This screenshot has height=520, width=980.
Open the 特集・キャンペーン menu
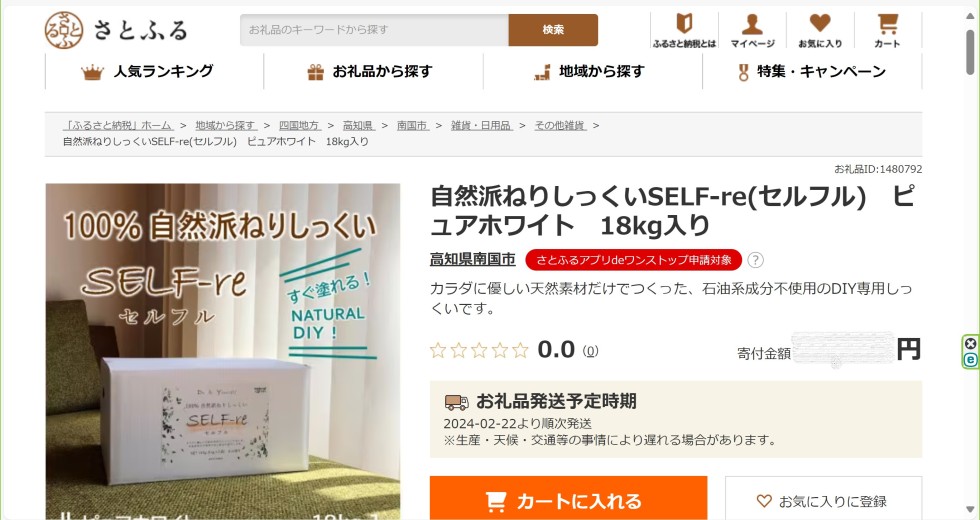coord(812,71)
